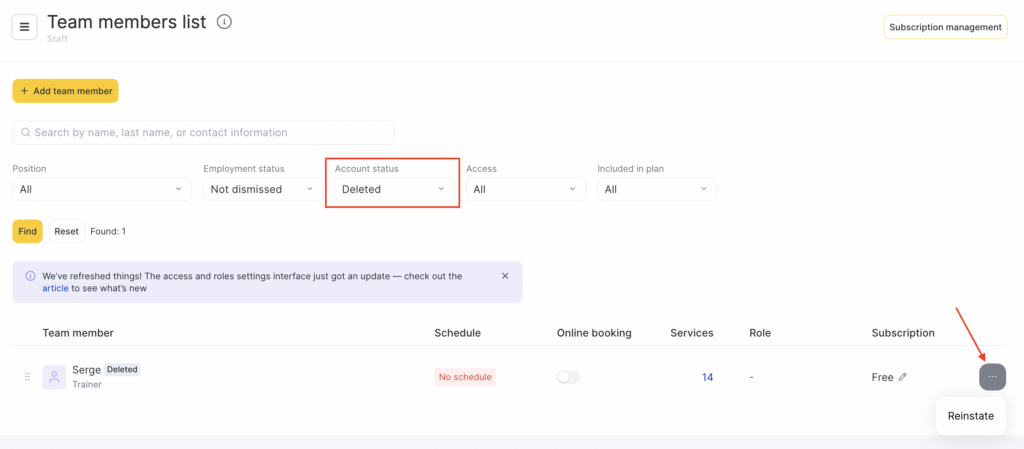The height and width of the screenshot is (449, 1024).
Task: Open the three-dots actions menu for Serge
Action: [x=992, y=377]
